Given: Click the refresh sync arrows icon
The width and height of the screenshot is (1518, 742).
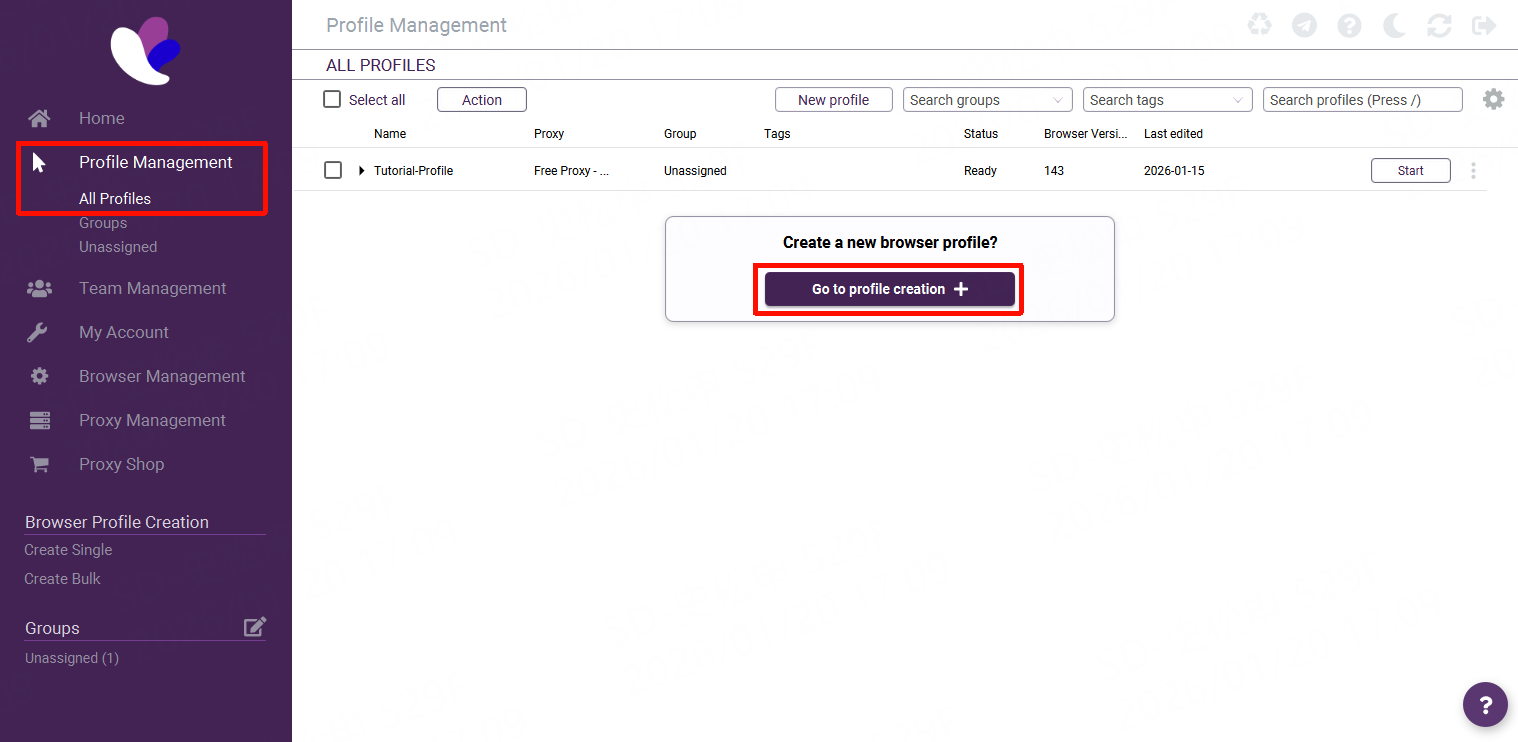Looking at the screenshot, I should (1439, 25).
